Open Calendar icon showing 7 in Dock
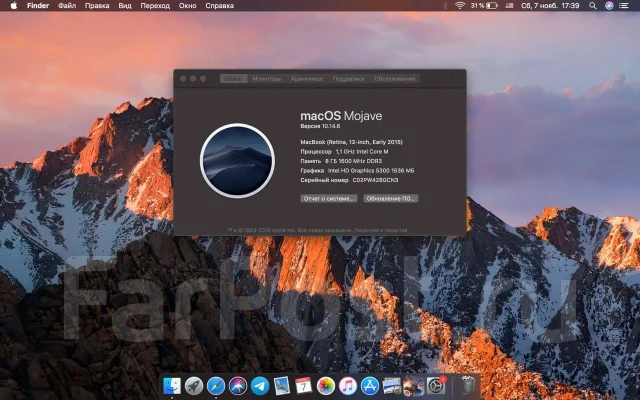640x400 pixels. coord(303,385)
